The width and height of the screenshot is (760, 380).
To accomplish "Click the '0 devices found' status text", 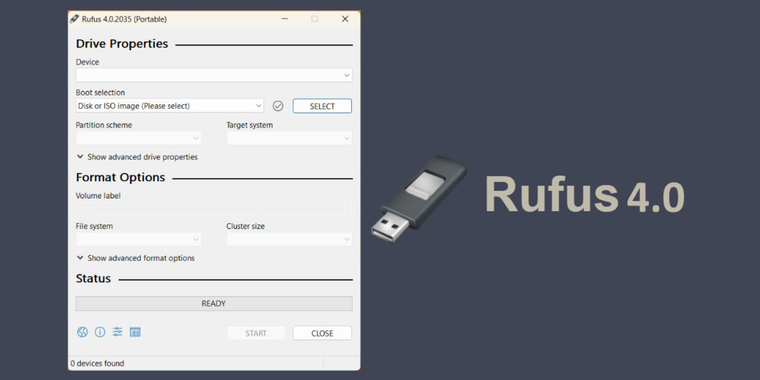I will tap(97, 363).
